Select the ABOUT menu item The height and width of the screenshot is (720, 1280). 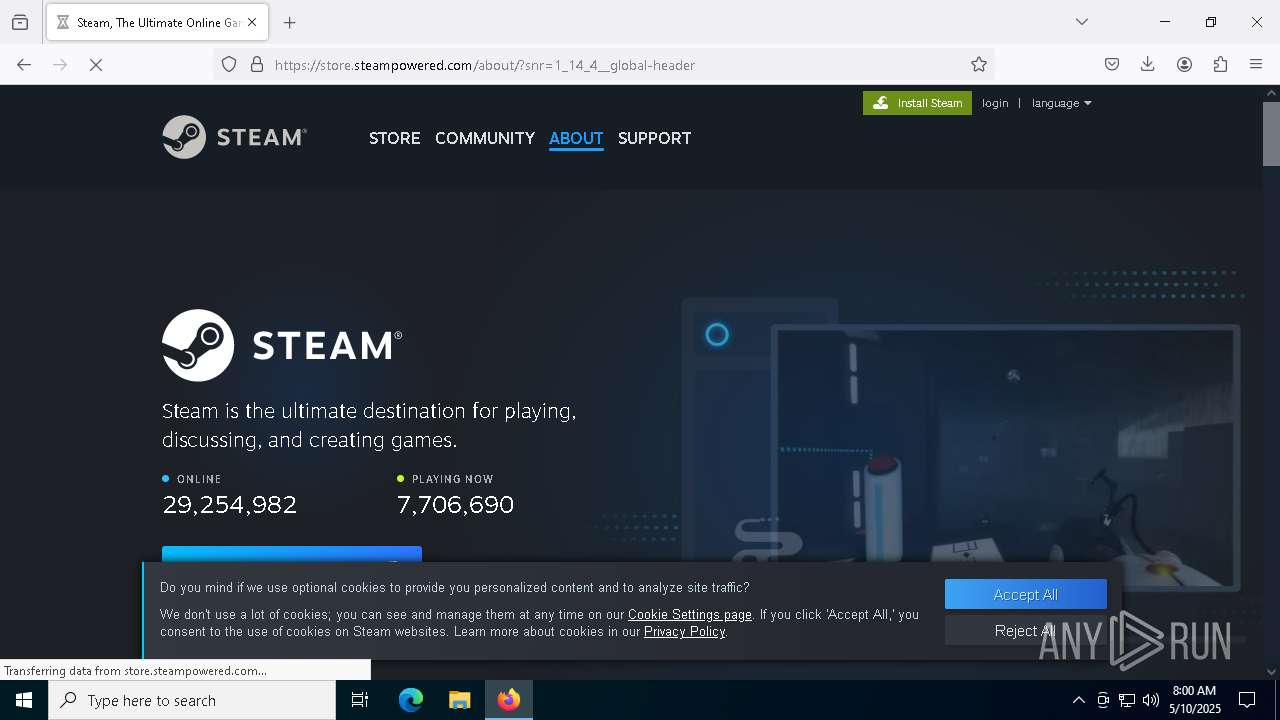pos(576,138)
